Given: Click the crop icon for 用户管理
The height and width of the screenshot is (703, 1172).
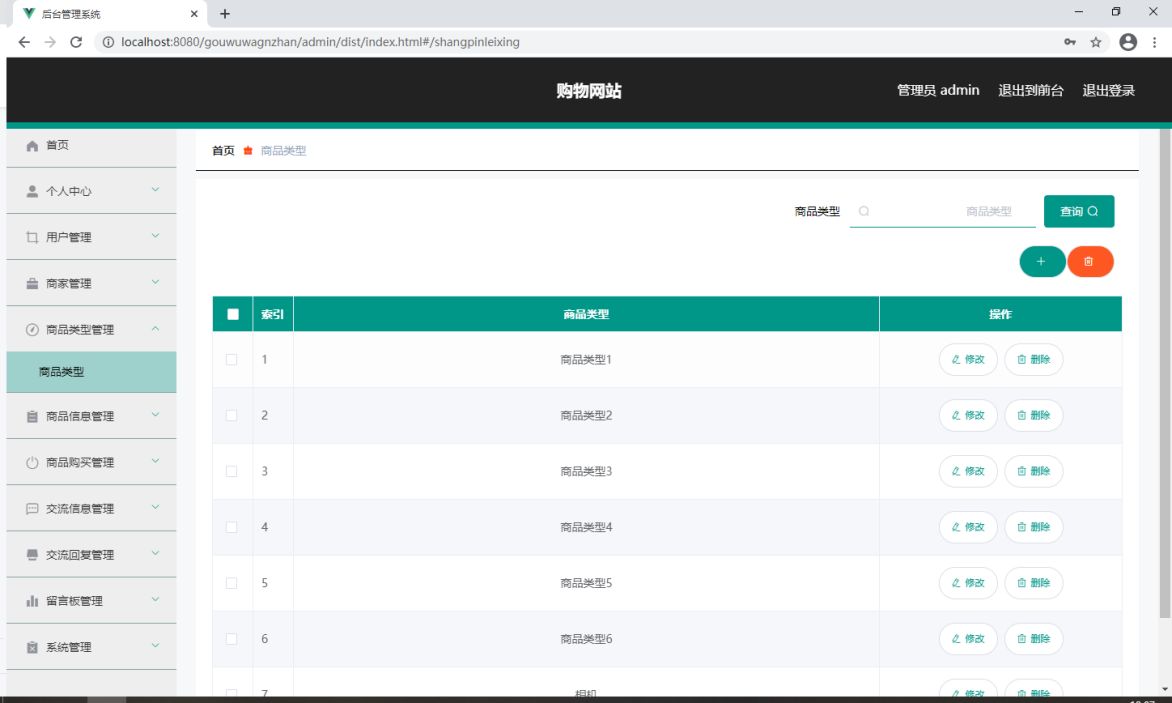Looking at the screenshot, I should tap(32, 238).
